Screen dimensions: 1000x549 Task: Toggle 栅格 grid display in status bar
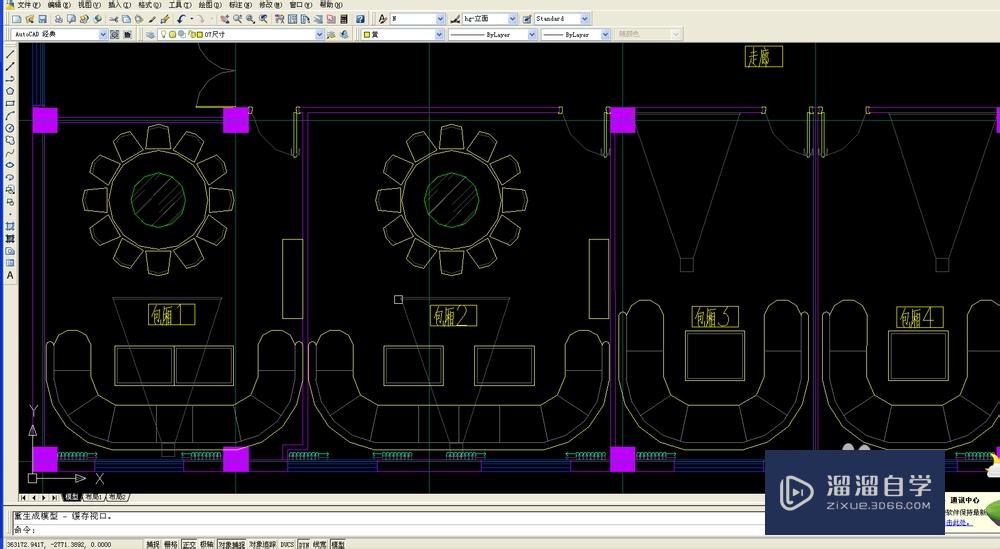tap(170, 544)
